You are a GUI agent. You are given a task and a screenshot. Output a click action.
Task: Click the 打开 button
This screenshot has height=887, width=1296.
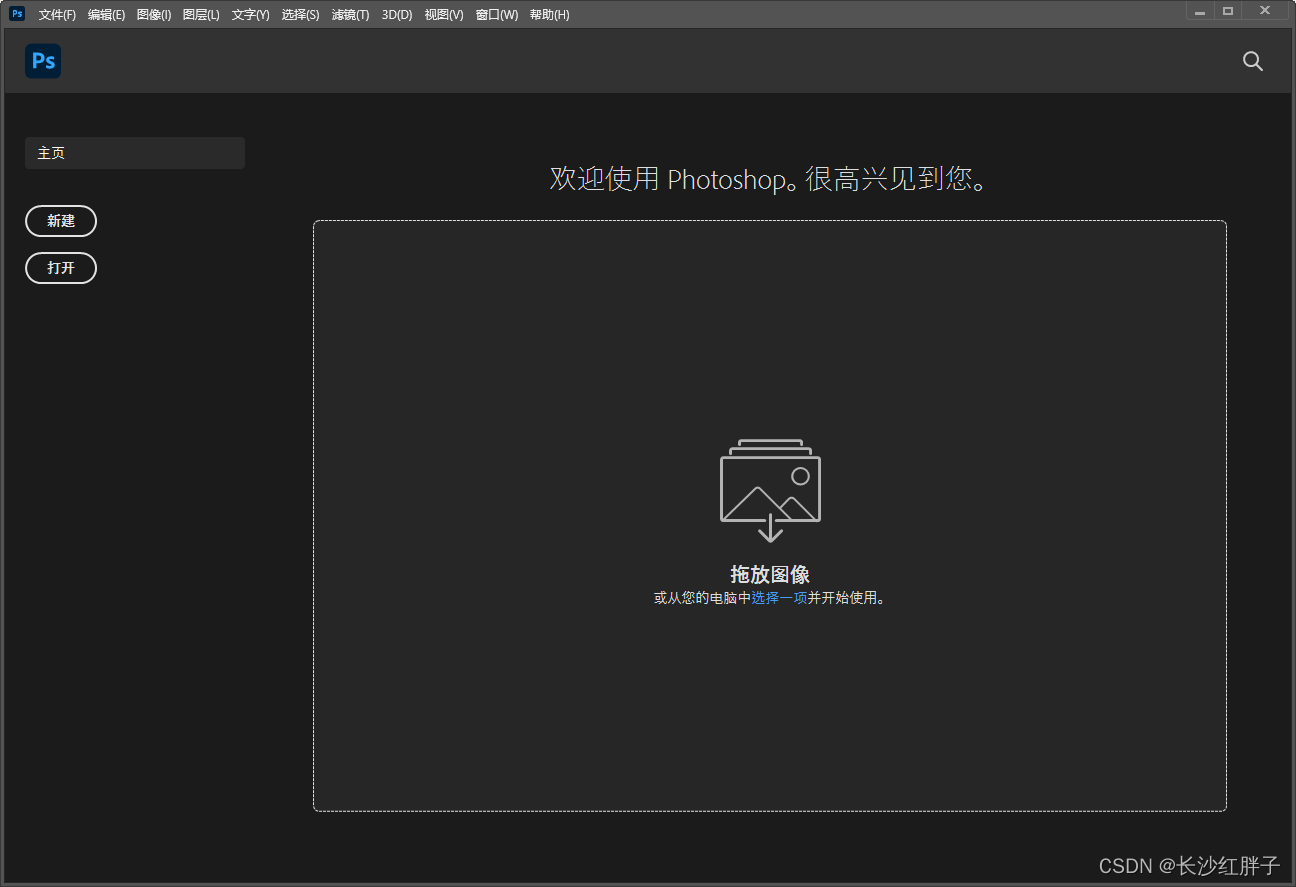click(x=61, y=268)
